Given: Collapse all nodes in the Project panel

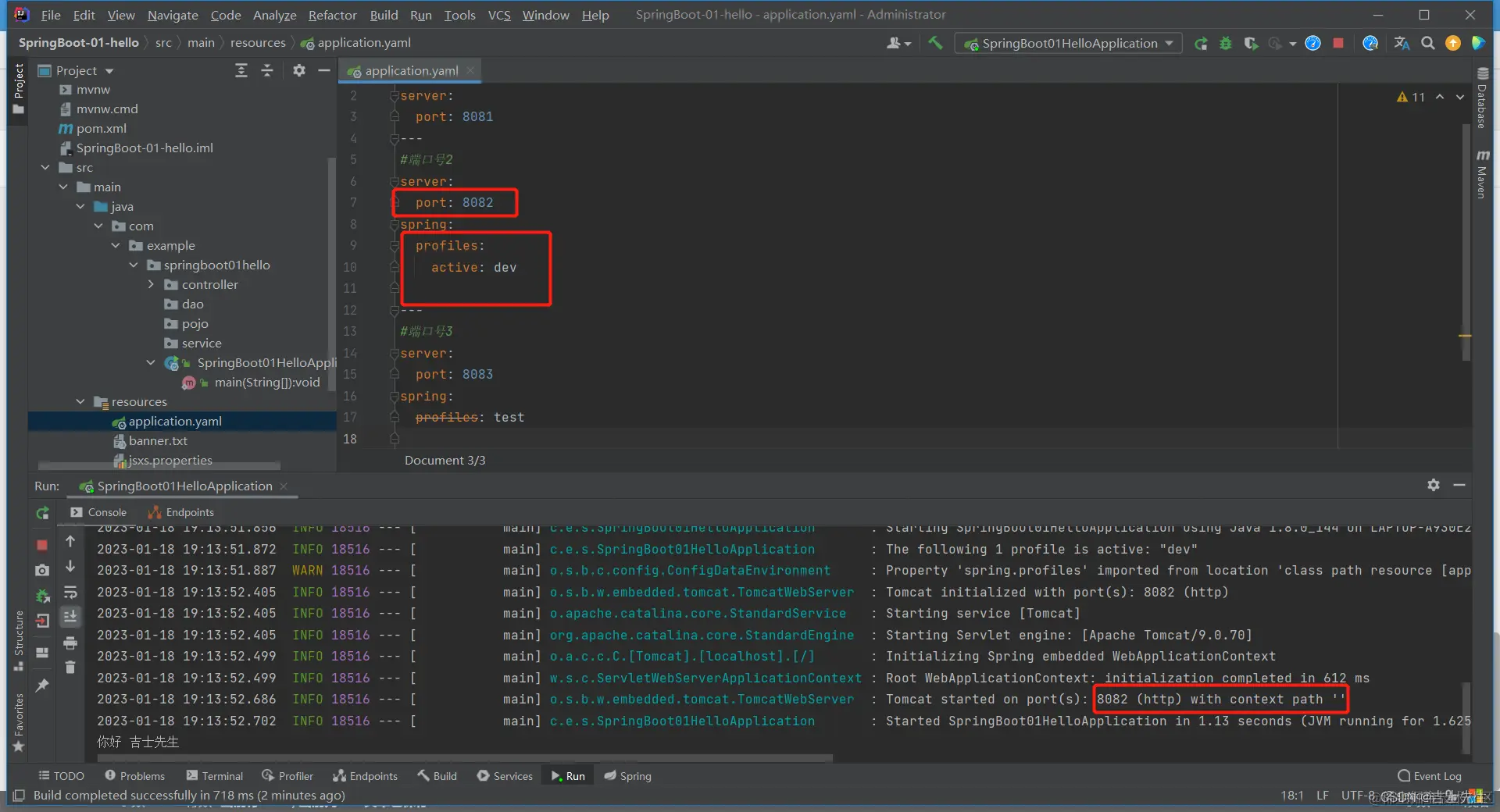Looking at the screenshot, I should (x=267, y=71).
